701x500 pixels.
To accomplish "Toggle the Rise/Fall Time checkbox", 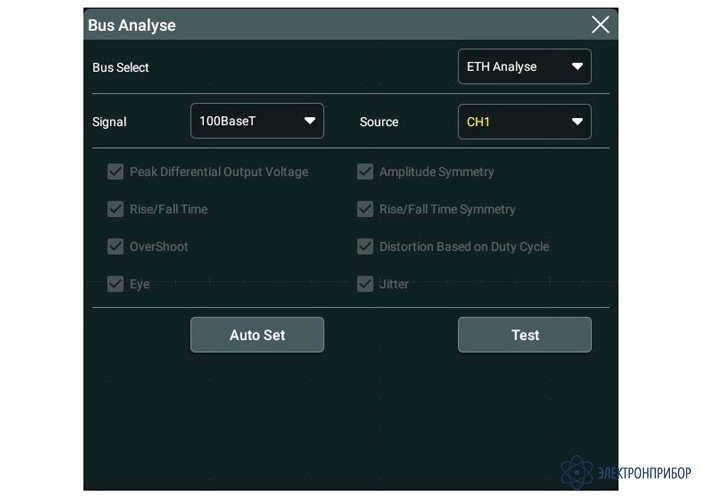I will click(115, 209).
